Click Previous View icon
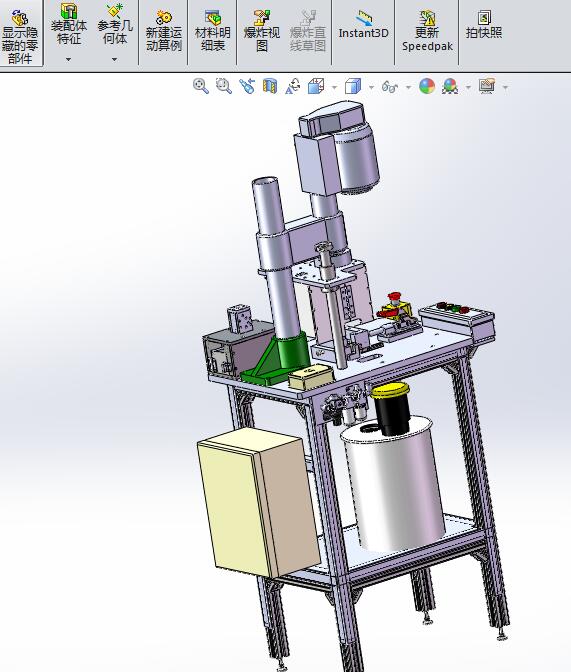 pyautogui.click(x=247, y=86)
